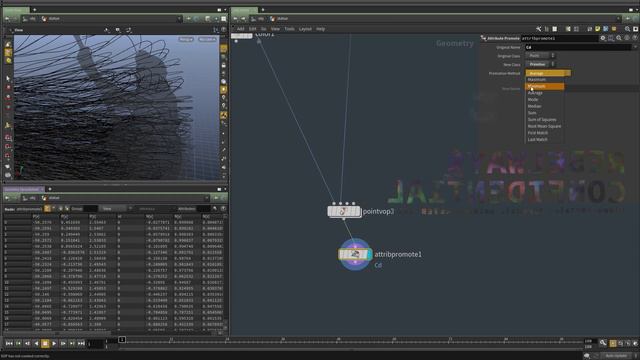Viewport: 640px width, 360px height.
Task: Open the New Class dropdown
Action: pyautogui.click(x=540, y=64)
